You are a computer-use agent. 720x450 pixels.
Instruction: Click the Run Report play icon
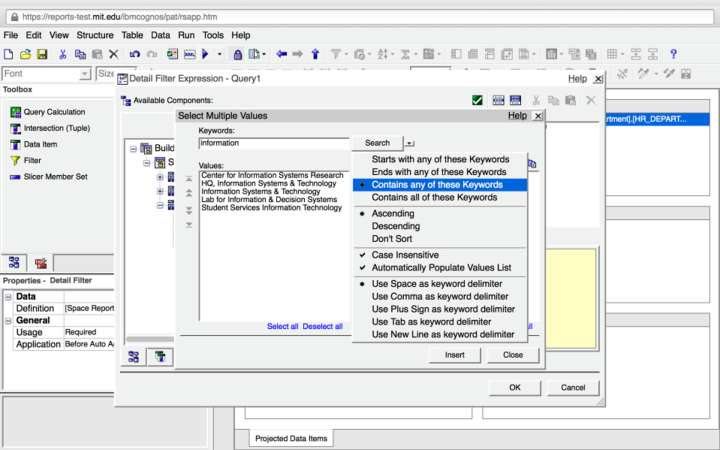(x=206, y=54)
